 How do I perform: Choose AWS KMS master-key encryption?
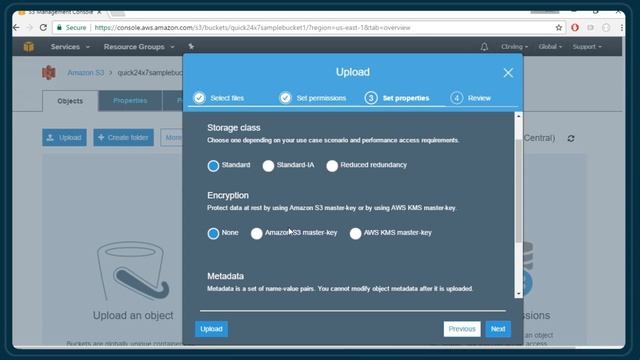coord(355,233)
